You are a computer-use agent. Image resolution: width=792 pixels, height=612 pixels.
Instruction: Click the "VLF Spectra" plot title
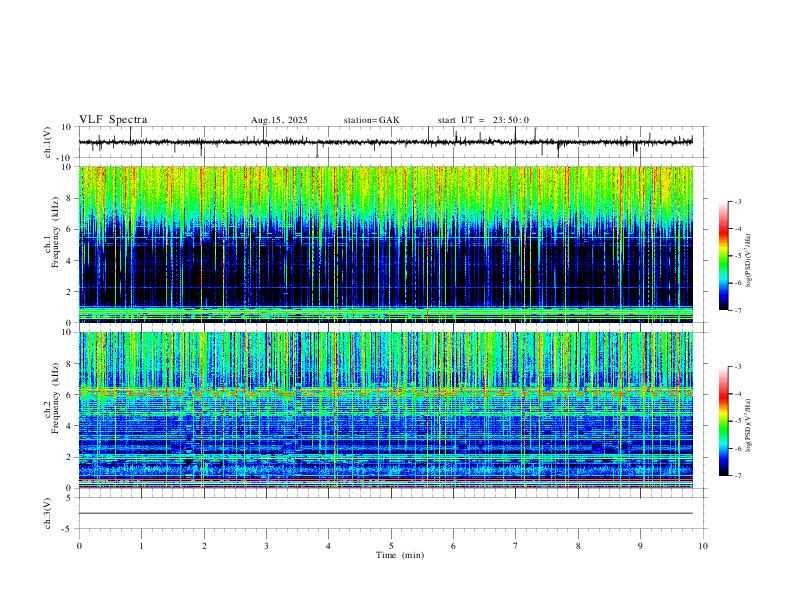113,120
